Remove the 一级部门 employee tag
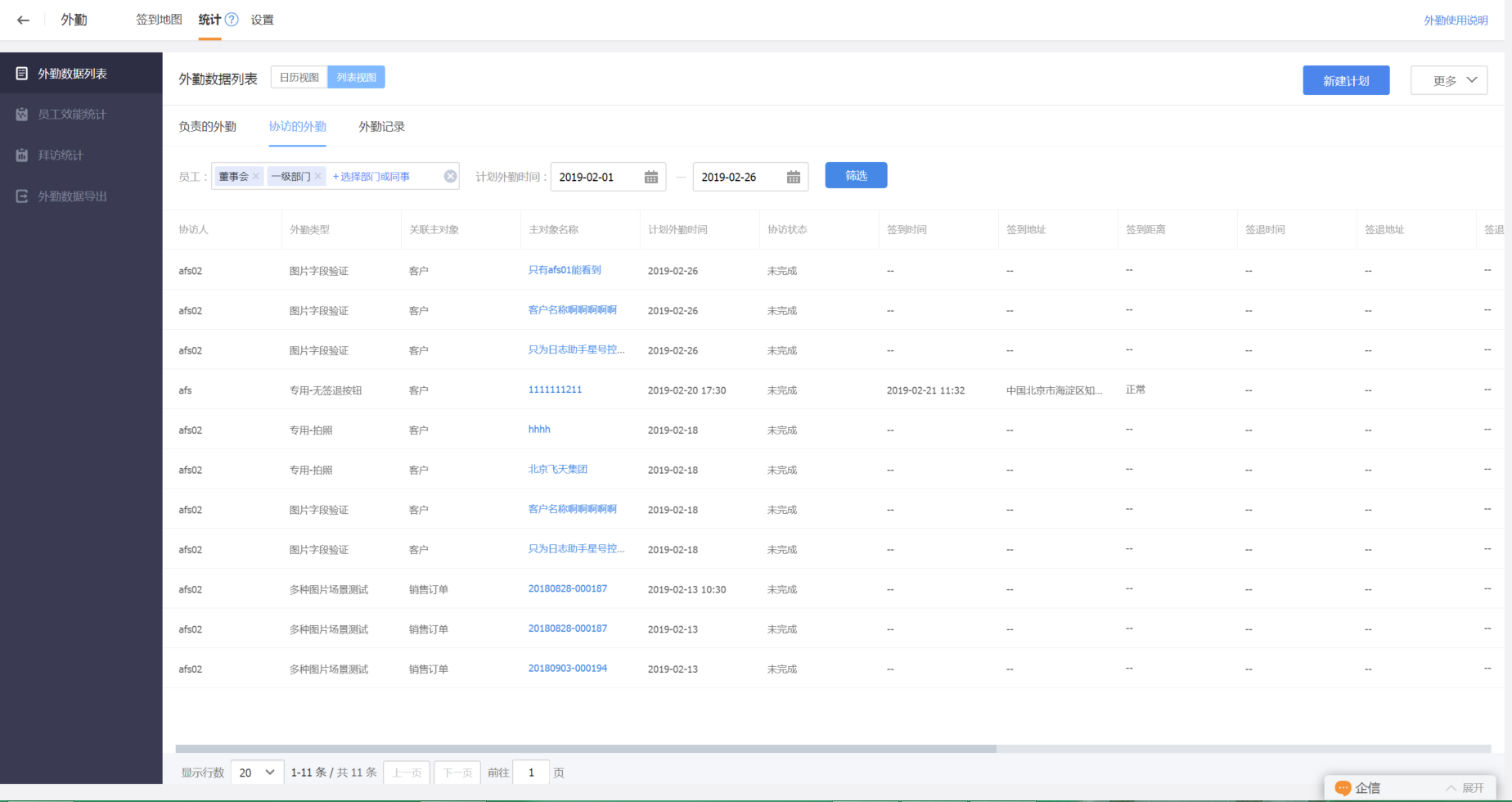Image resolution: width=1512 pixels, height=802 pixels. point(318,177)
